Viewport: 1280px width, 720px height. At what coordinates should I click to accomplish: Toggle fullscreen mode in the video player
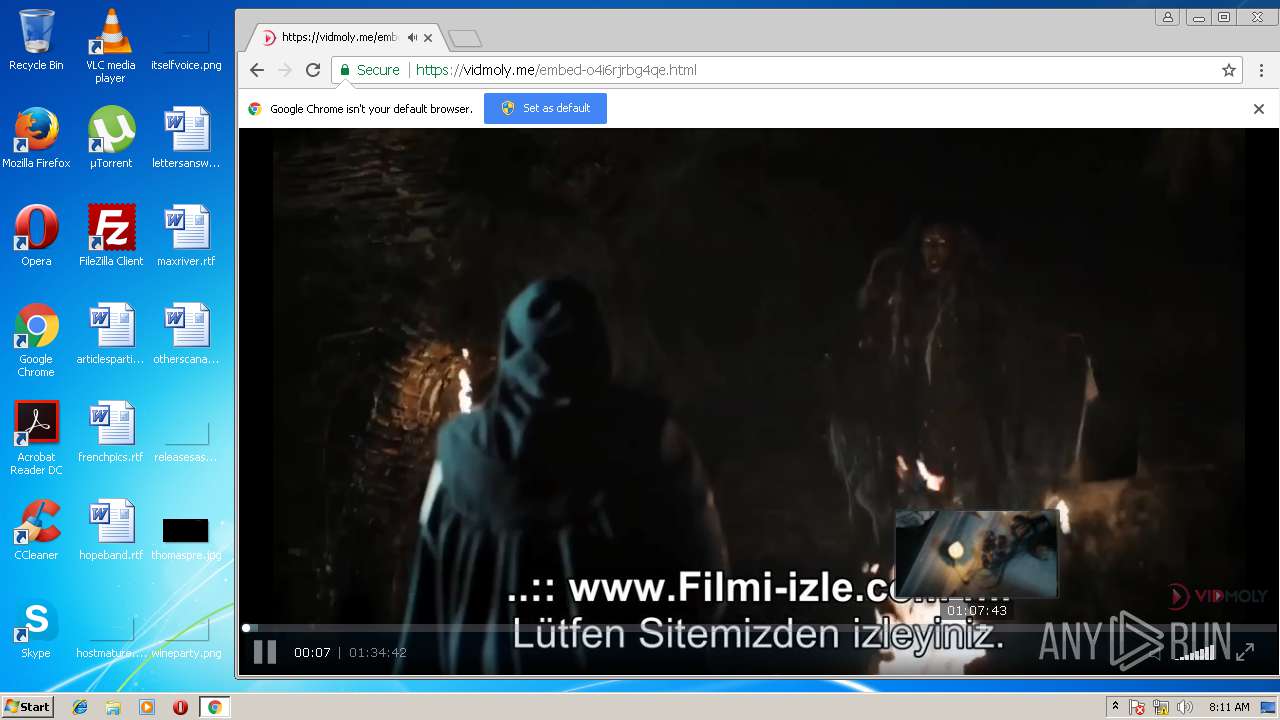[x=1245, y=652]
